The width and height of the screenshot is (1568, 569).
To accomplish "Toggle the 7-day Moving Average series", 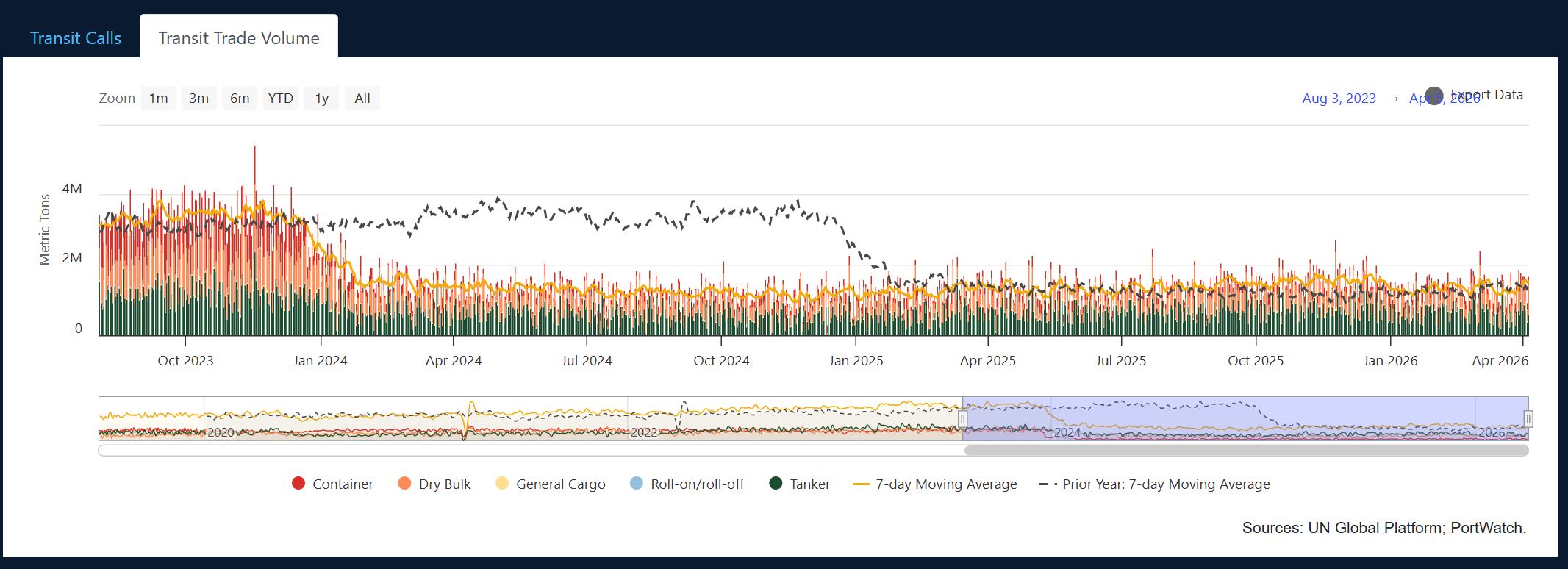I will tap(945, 484).
